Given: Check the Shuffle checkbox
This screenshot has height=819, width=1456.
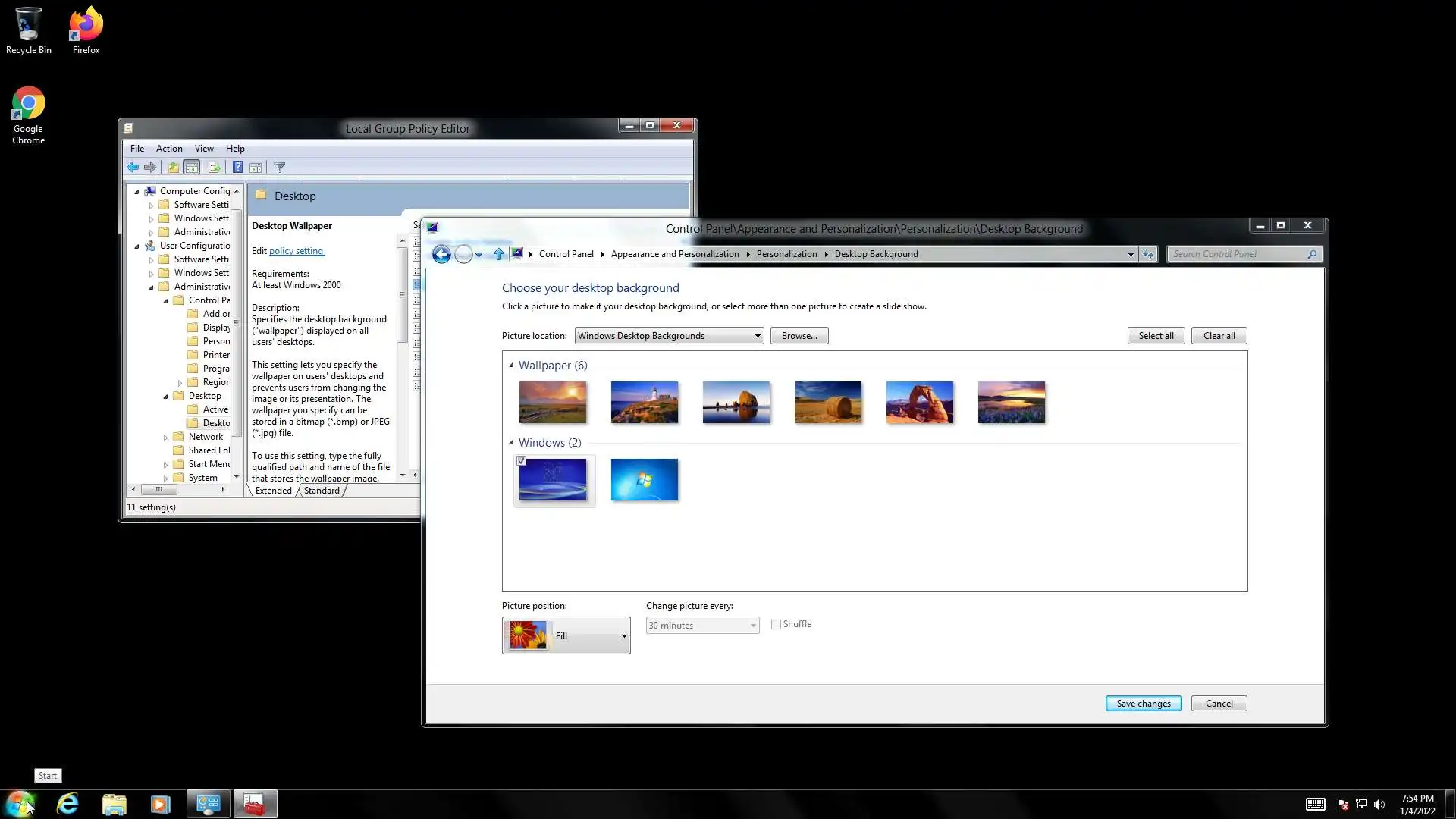Looking at the screenshot, I should tap(776, 624).
